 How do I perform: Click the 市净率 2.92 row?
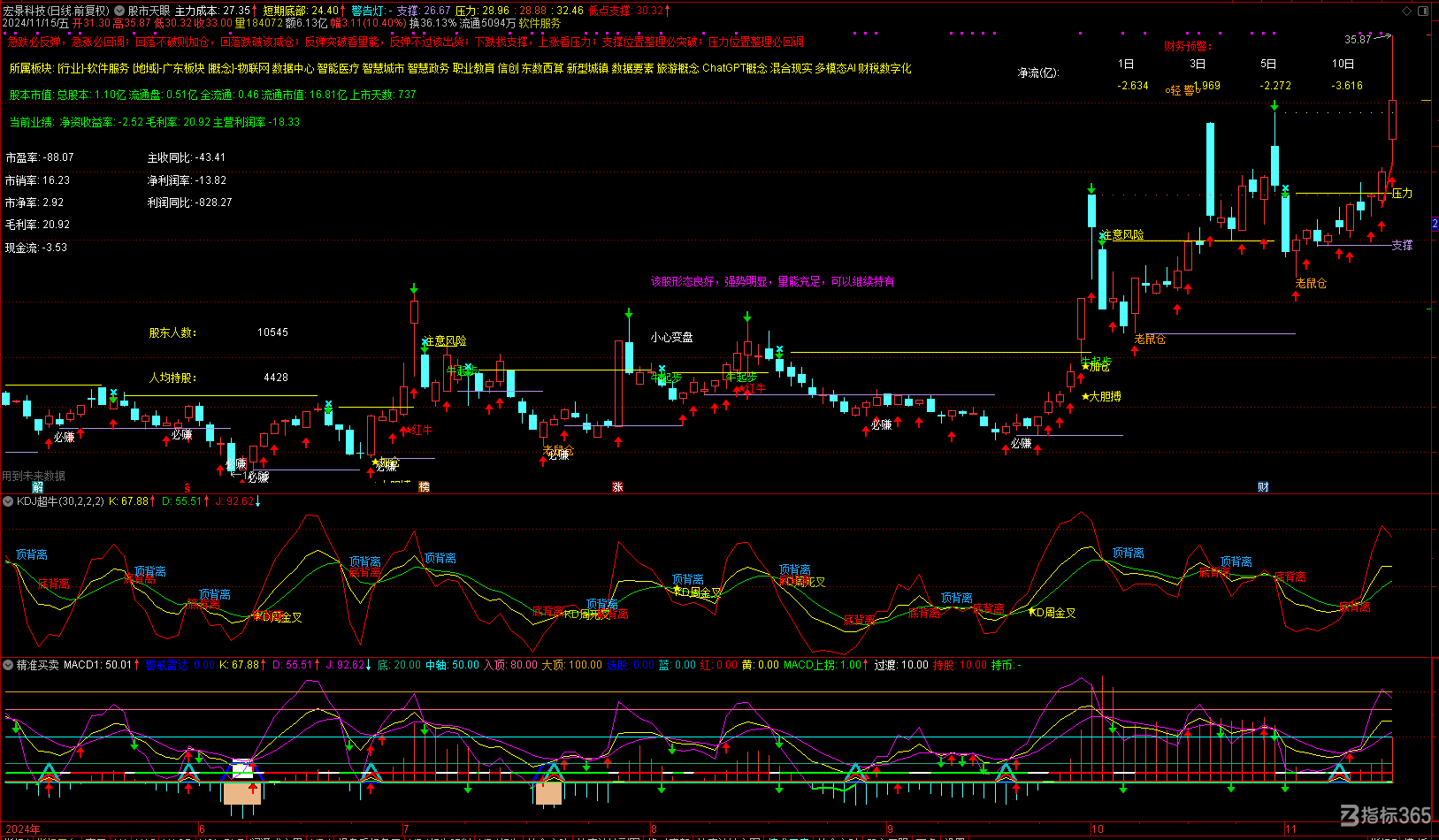click(34, 202)
